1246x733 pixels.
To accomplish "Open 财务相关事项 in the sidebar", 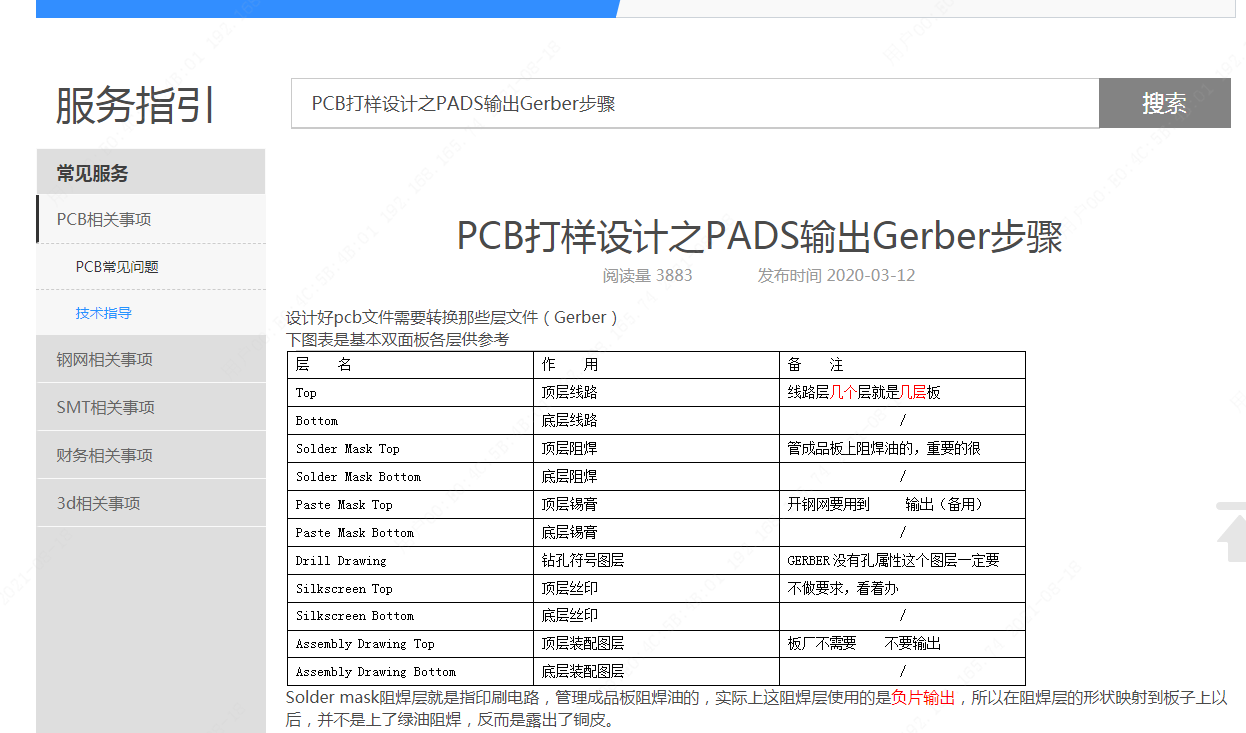I will click(x=105, y=455).
